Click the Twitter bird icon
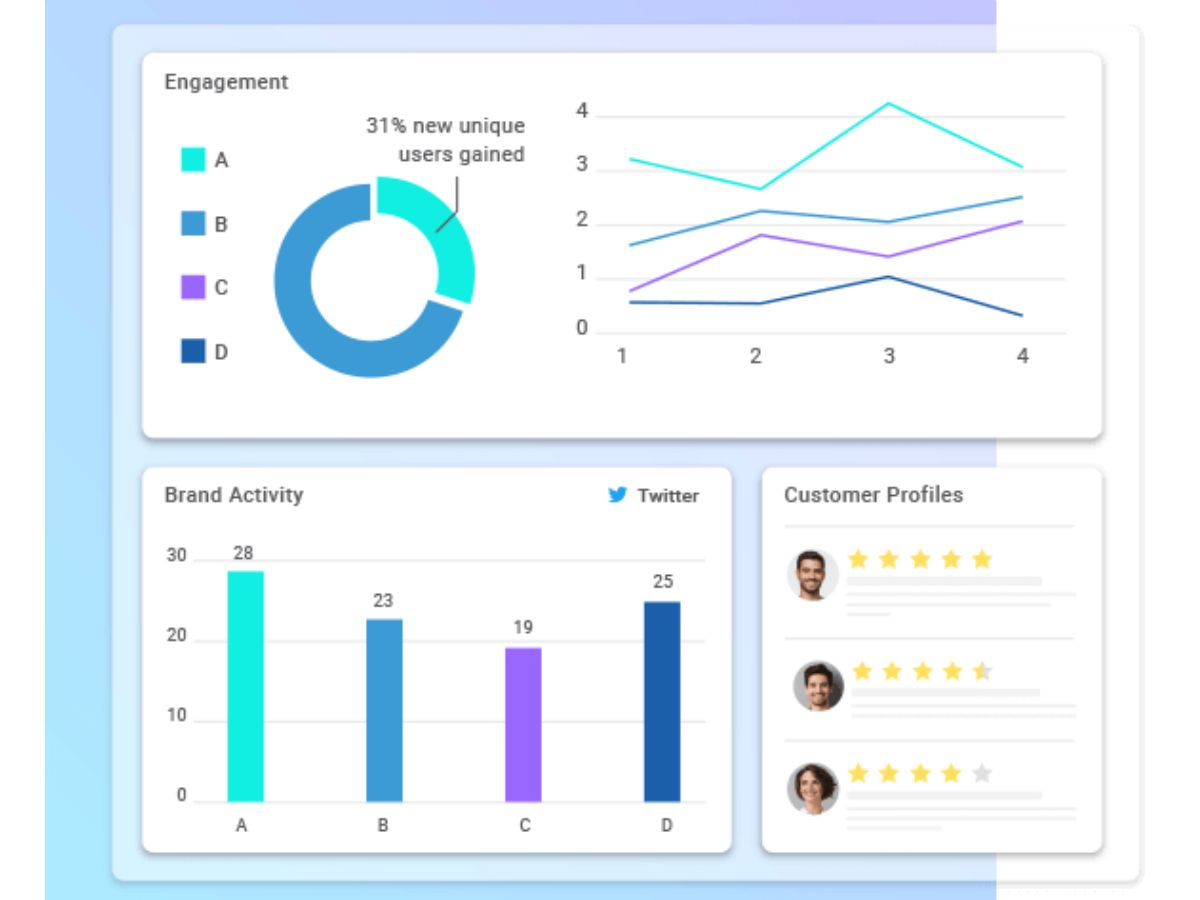This screenshot has height=900, width=1200. click(x=618, y=495)
